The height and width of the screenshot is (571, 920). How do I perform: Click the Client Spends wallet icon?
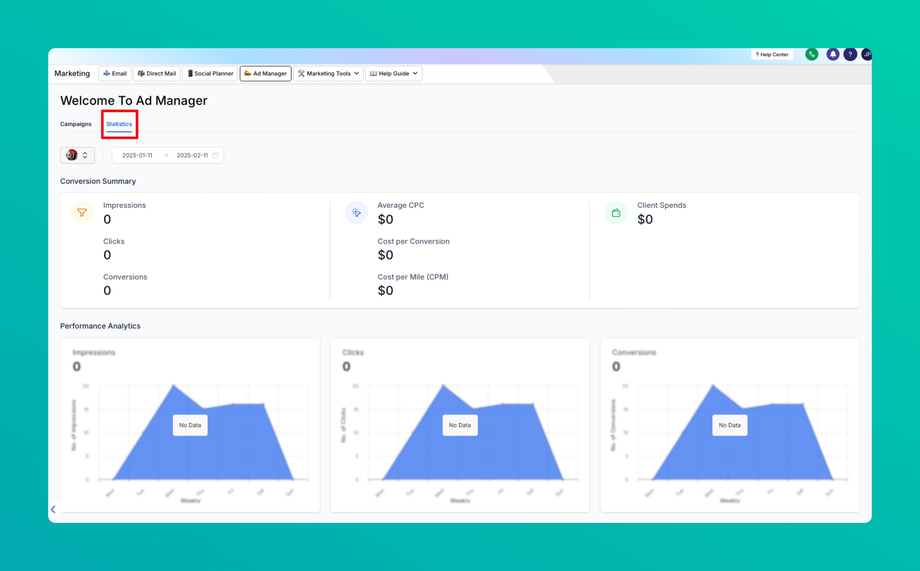point(616,212)
